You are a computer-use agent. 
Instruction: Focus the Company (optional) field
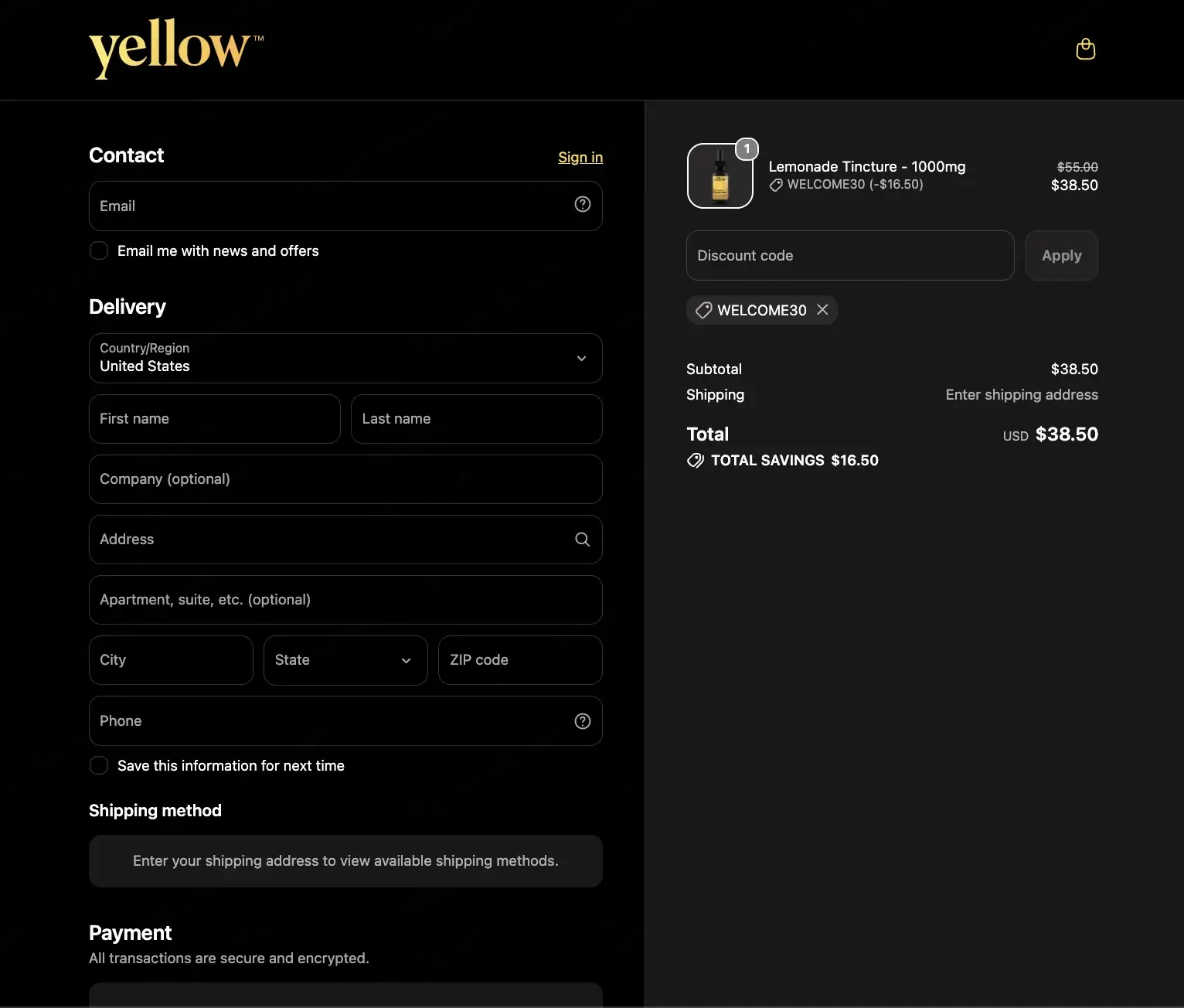pos(345,479)
